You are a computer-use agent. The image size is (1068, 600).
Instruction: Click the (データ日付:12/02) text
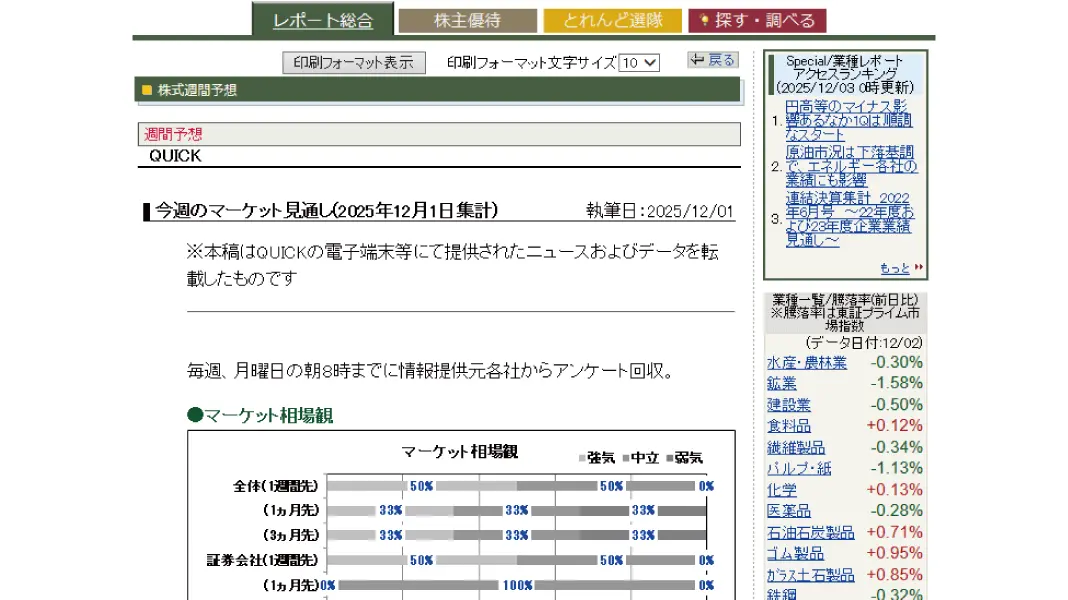click(864, 343)
